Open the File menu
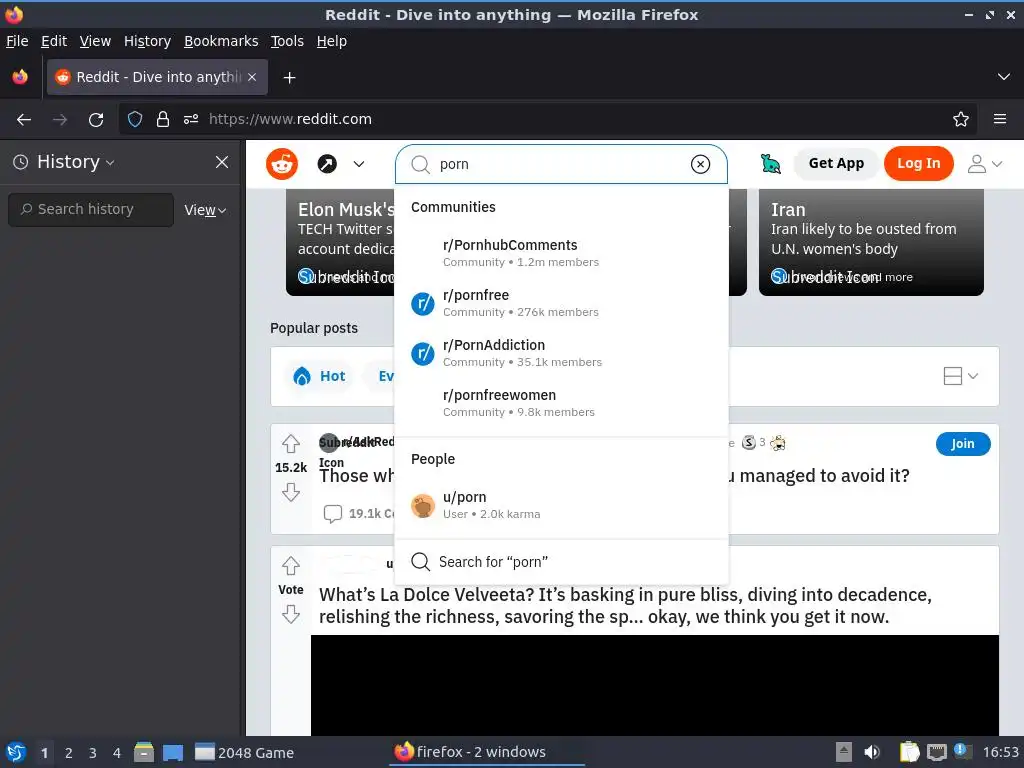 point(17,41)
